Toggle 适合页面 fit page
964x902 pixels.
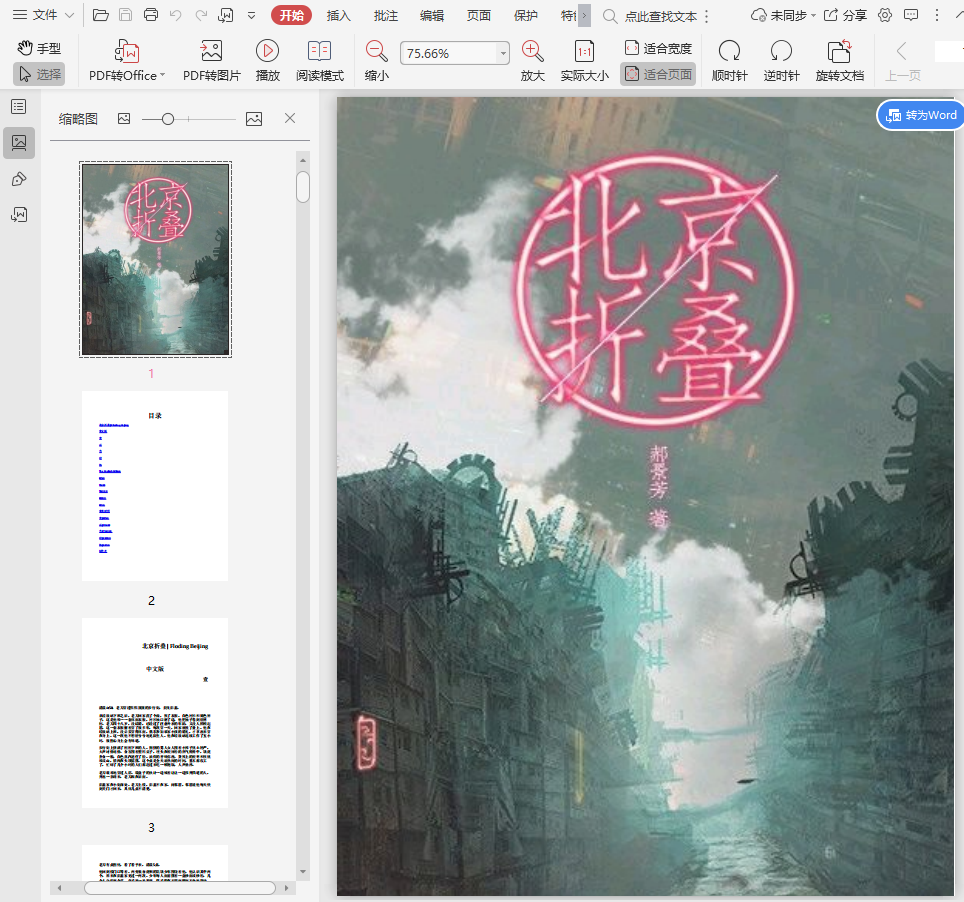658,74
